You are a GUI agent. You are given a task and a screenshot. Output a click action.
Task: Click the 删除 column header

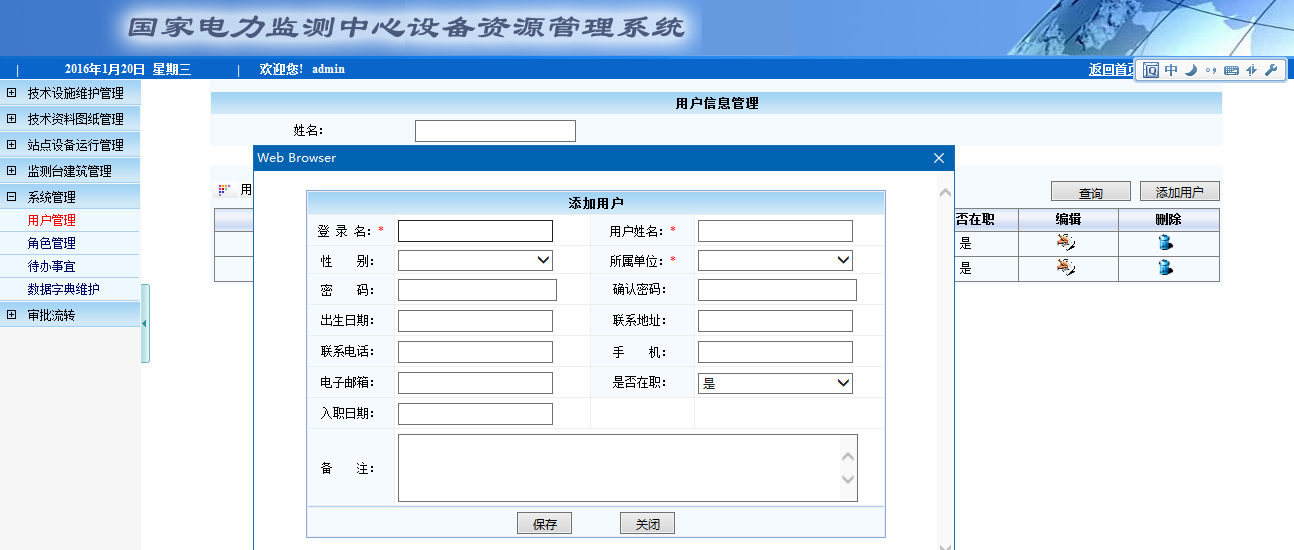(x=1168, y=219)
